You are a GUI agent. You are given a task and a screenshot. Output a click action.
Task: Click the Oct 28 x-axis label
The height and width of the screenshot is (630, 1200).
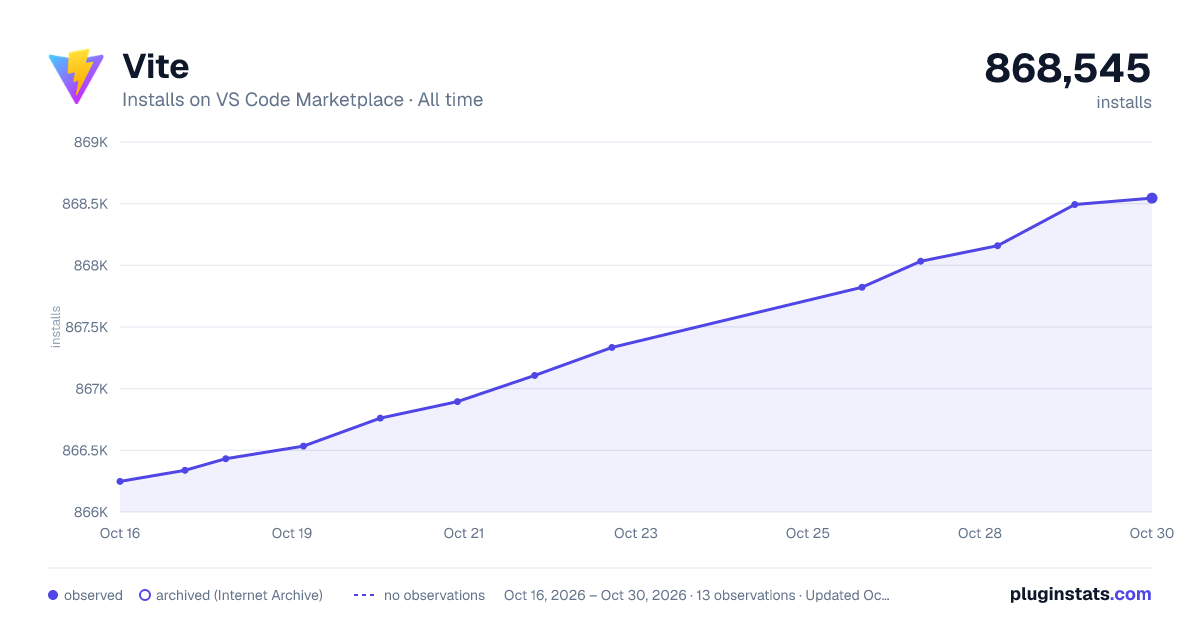[x=980, y=533]
